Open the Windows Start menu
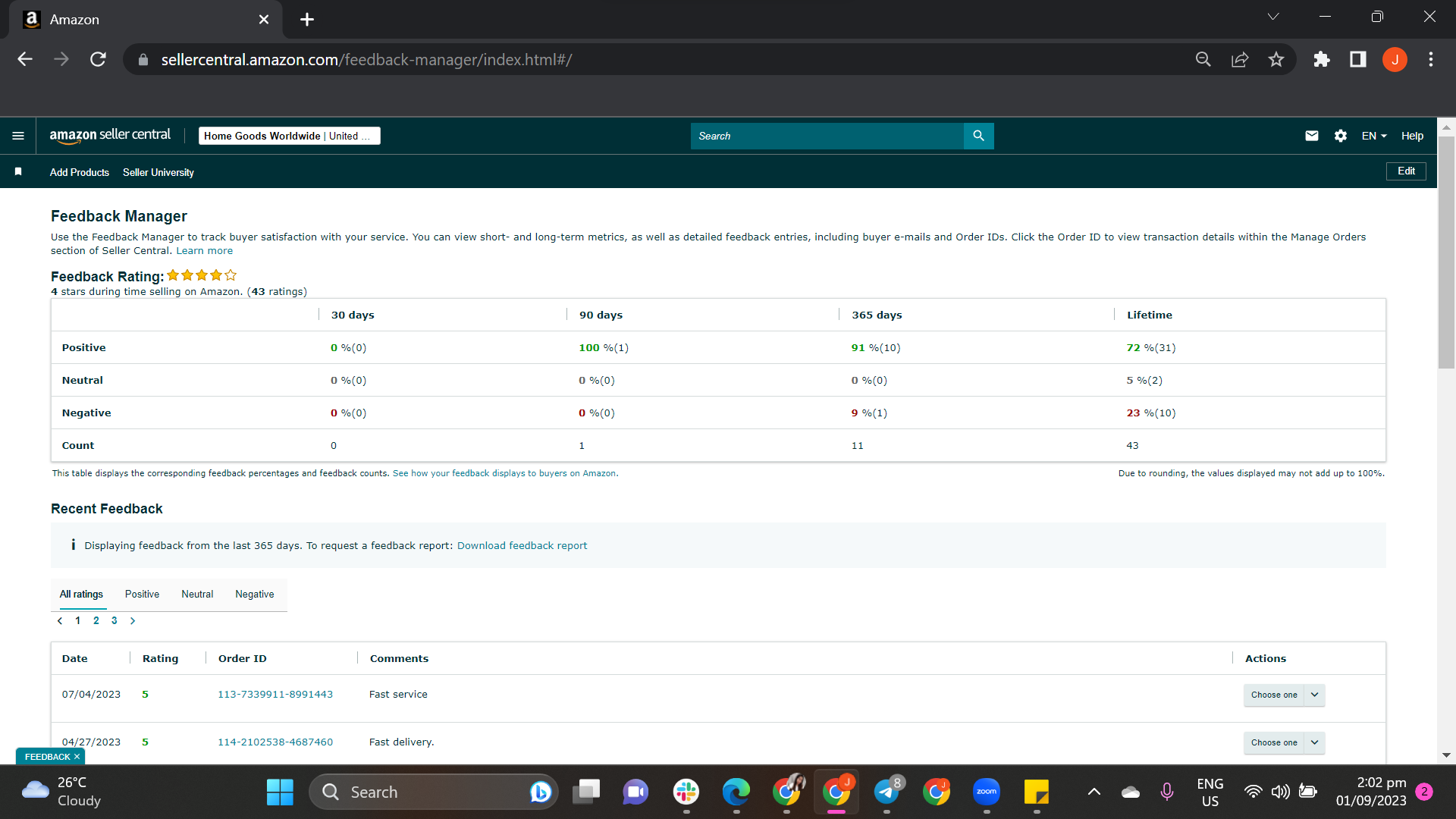This screenshot has height=819, width=1456. (x=280, y=792)
